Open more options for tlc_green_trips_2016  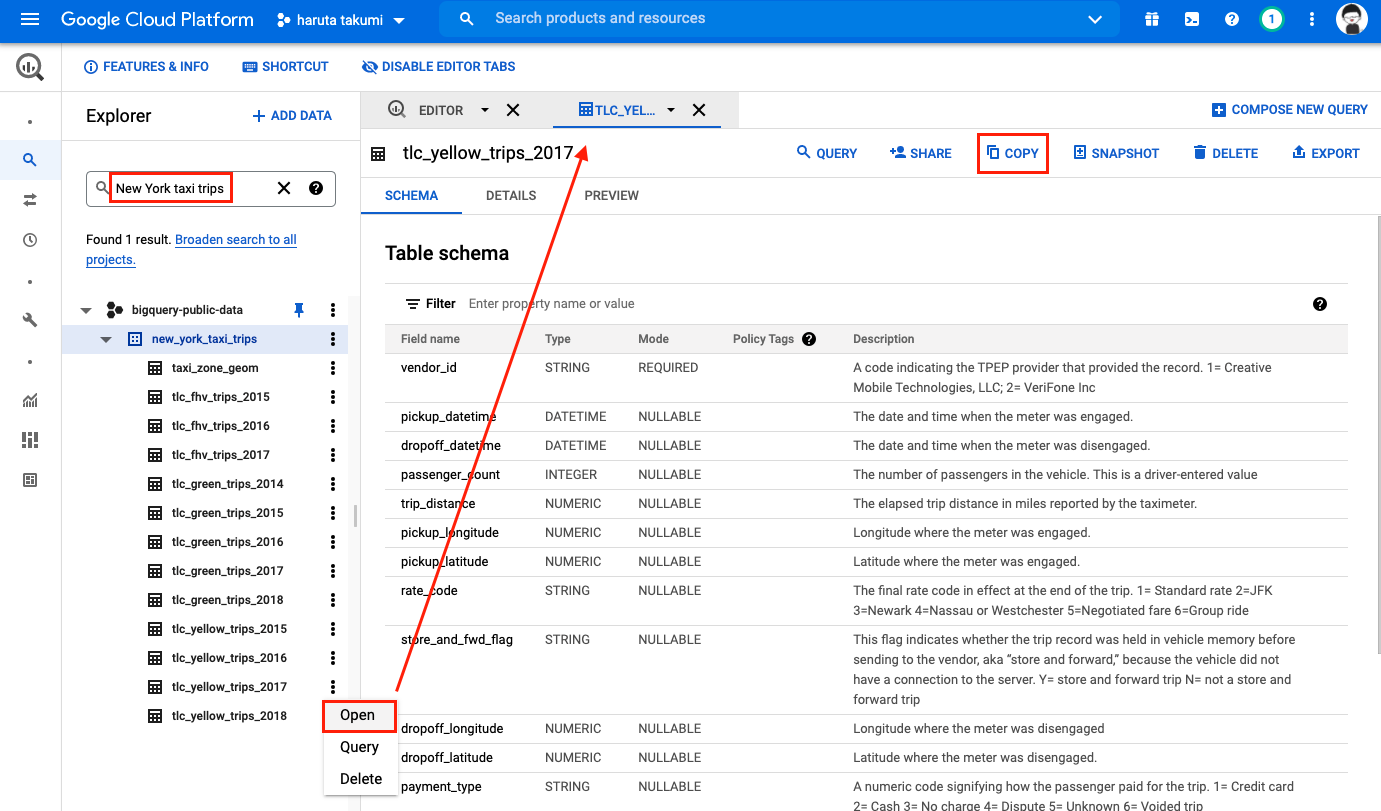click(332, 541)
